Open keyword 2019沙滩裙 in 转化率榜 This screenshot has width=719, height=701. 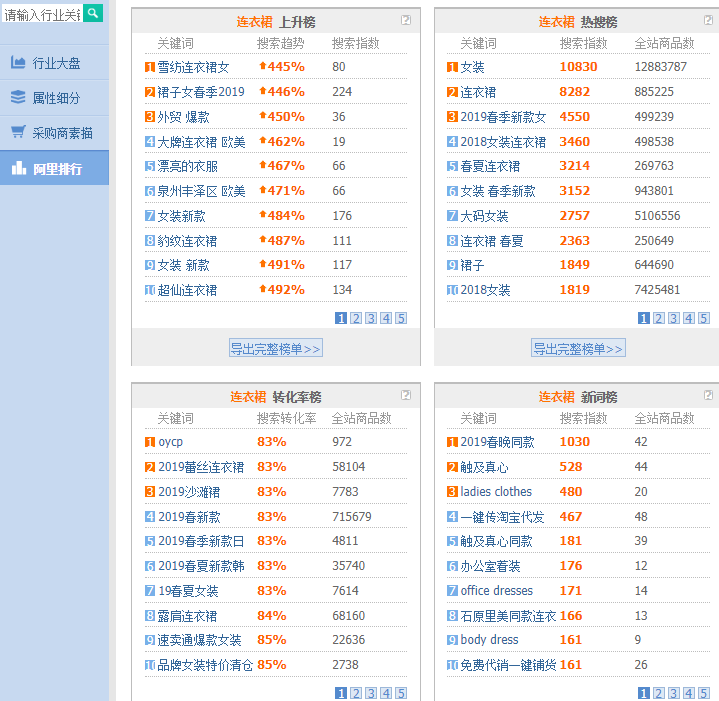click(189, 492)
